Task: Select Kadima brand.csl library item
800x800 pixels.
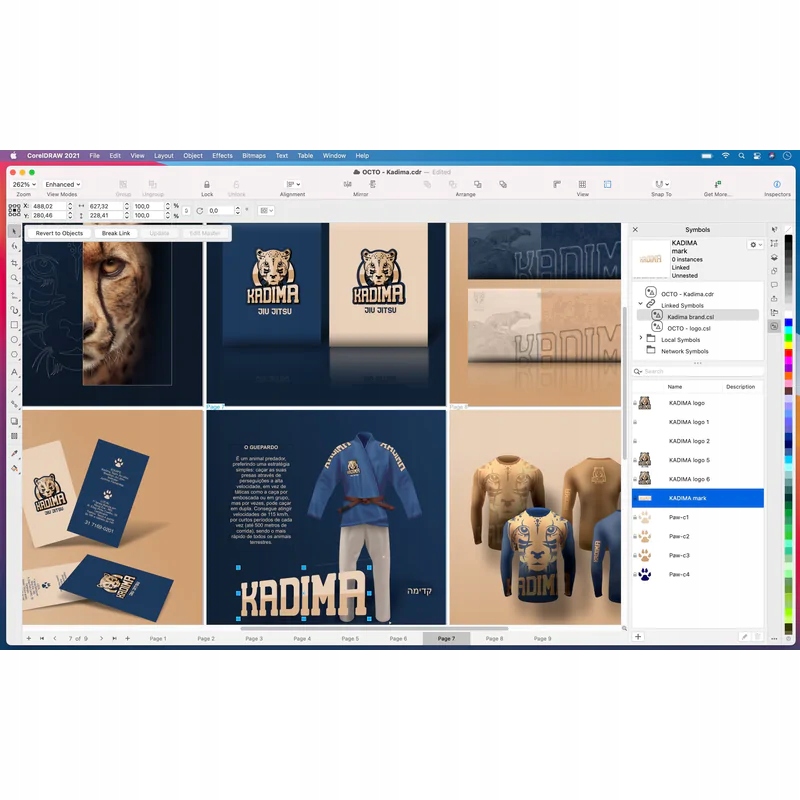Action: point(698,316)
